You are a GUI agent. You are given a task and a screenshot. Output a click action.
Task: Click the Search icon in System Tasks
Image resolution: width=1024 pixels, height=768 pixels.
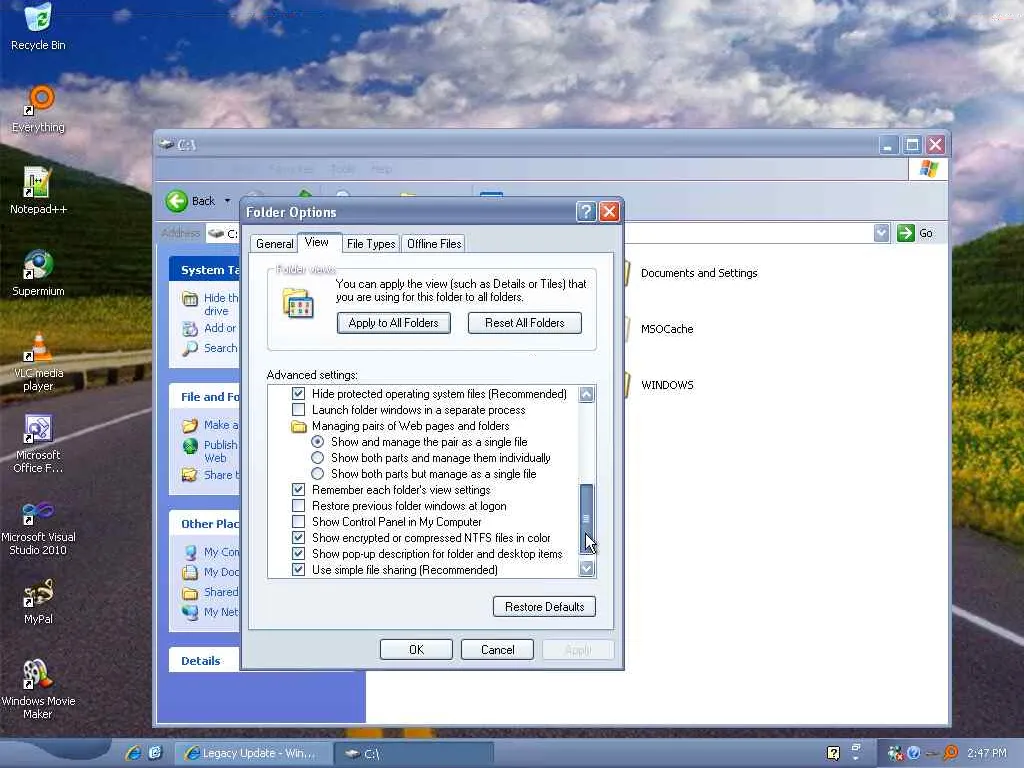click(189, 349)
